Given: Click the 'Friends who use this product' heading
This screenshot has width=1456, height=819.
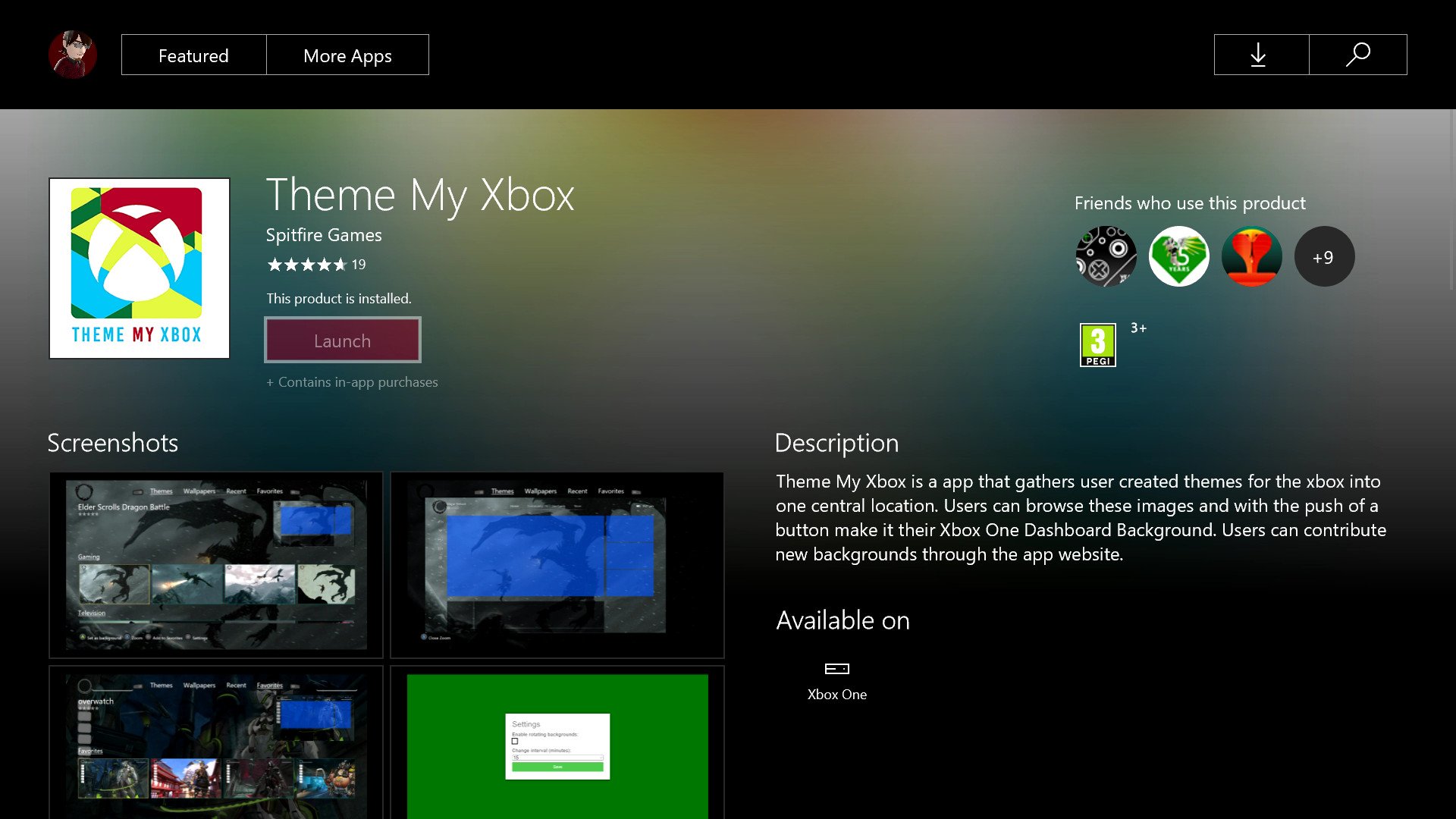Looking at the screenshot, I should tap(1190, 203).
